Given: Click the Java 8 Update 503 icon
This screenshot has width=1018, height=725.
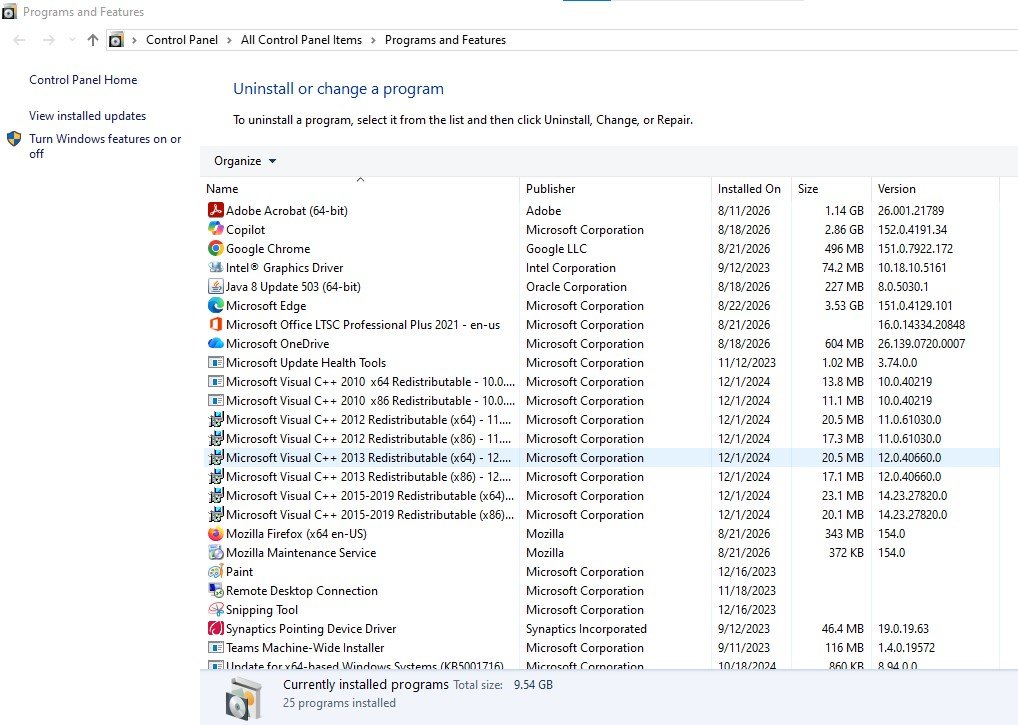Looking at the screenshot, I should (216, 286).
